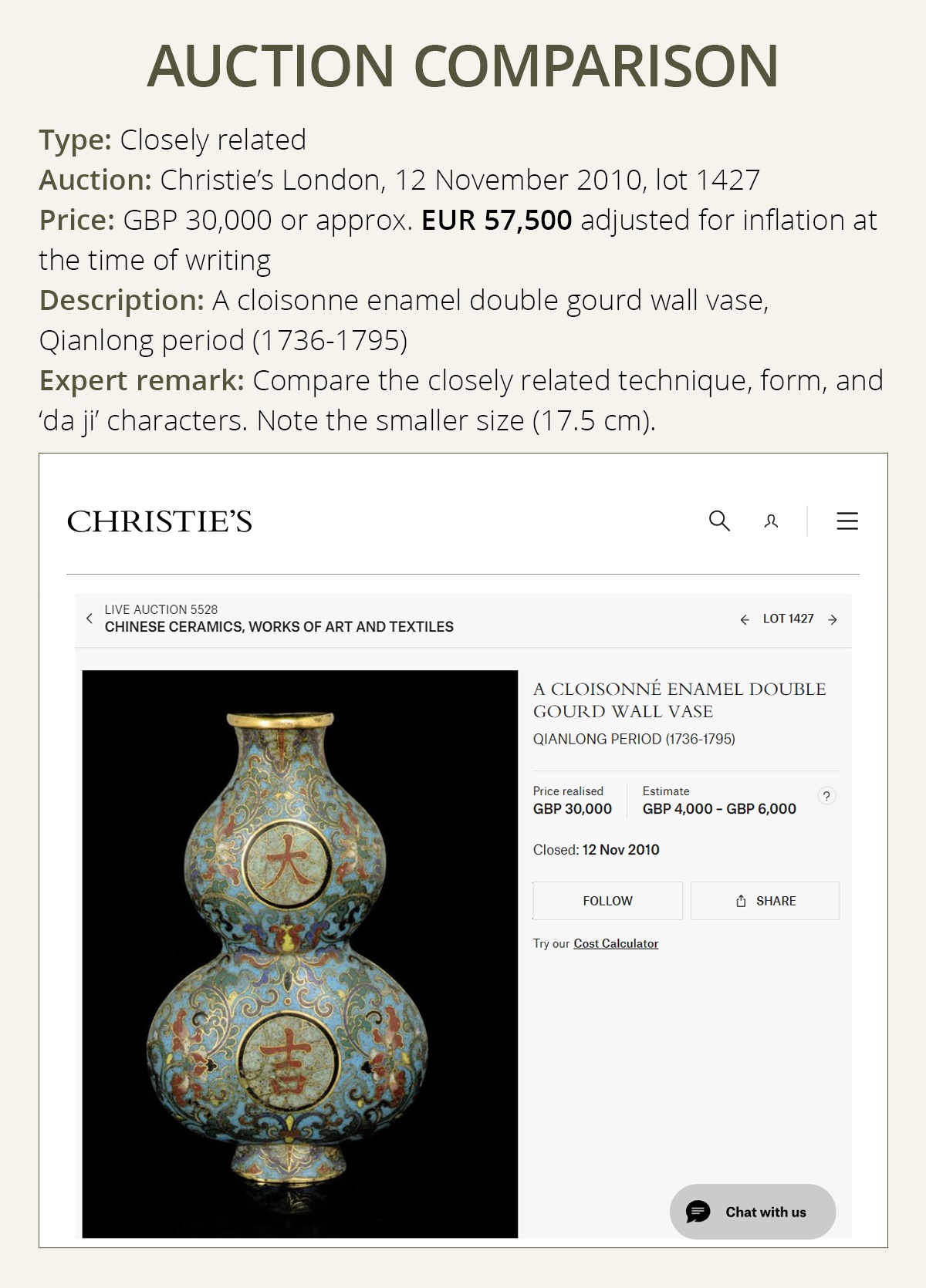Viewport: 926px width, 1288px height.
Task: Click the estimate help question mark icon
Action: click(826, 796)
